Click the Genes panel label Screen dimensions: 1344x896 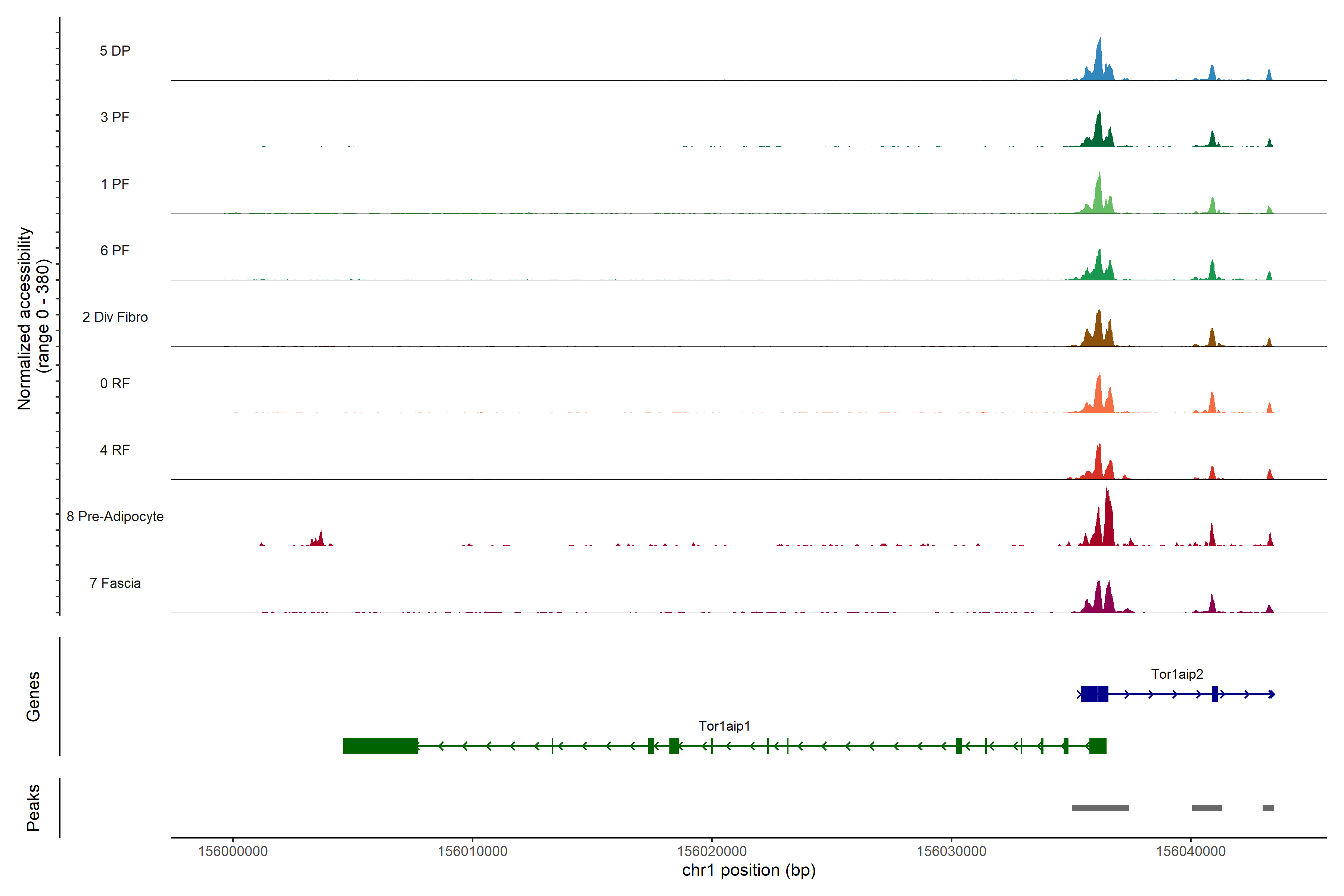tap(33, 697)
